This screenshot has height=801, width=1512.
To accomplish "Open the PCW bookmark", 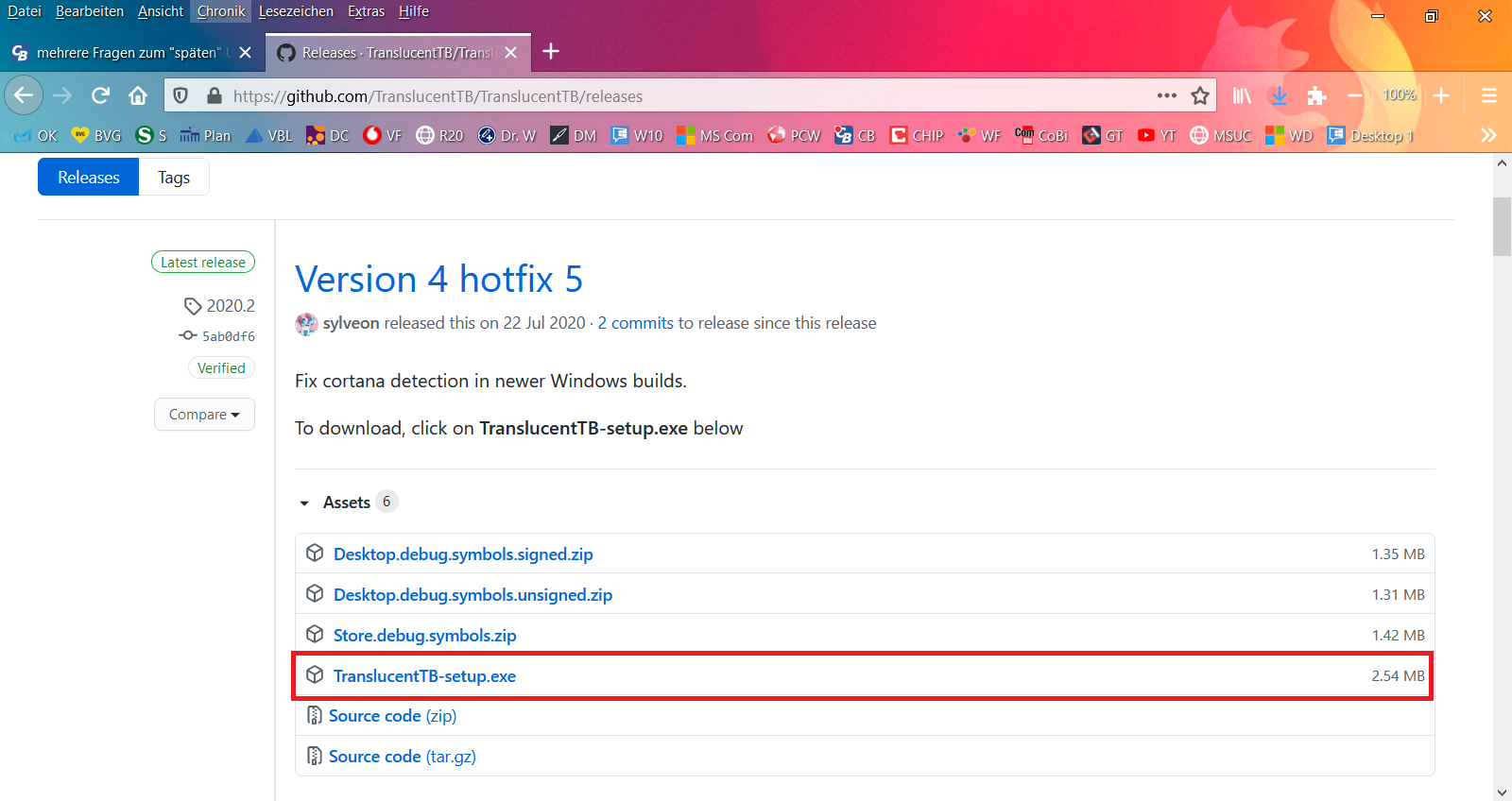I will pyautogui.click(x=794, y=135).
